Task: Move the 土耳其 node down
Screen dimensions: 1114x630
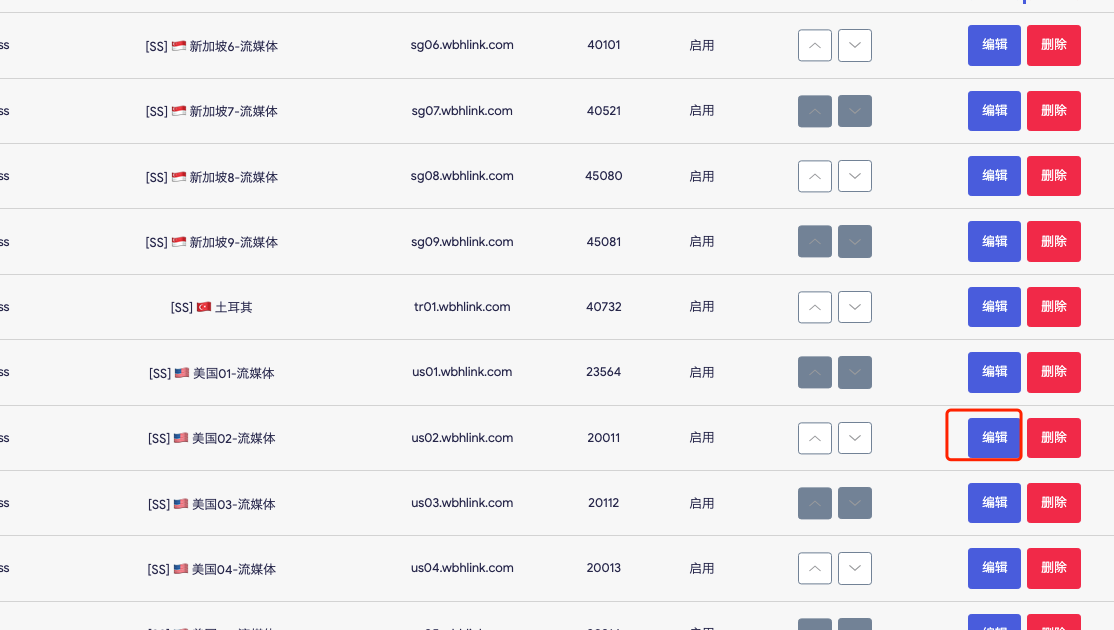Action: [854, 307]
